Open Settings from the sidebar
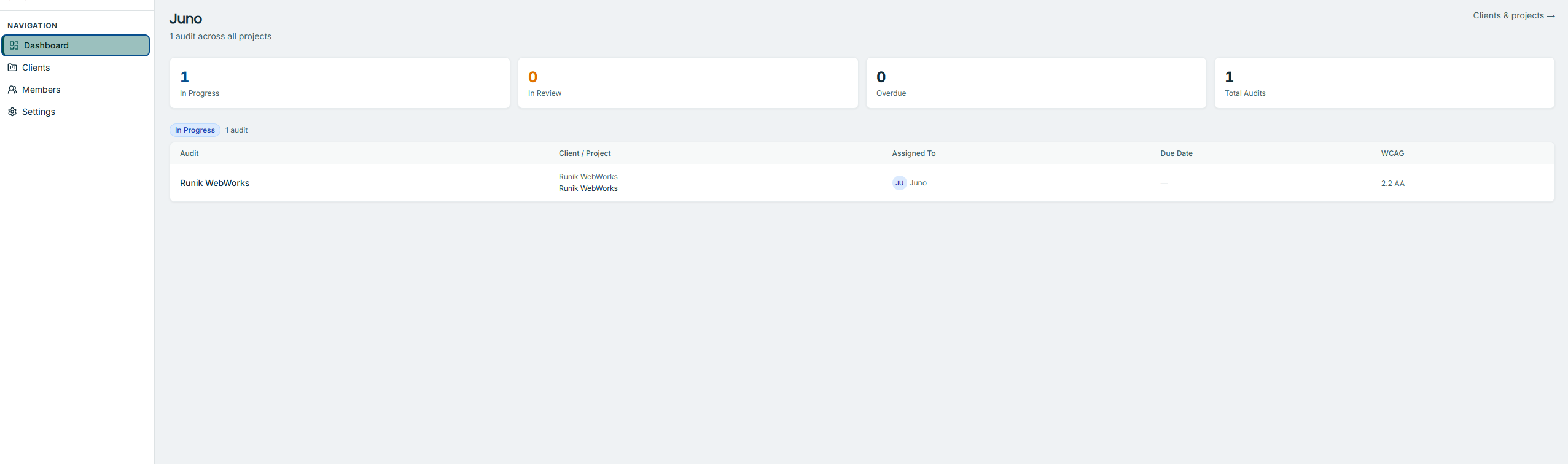1568x464 pixels. (76, 112)
